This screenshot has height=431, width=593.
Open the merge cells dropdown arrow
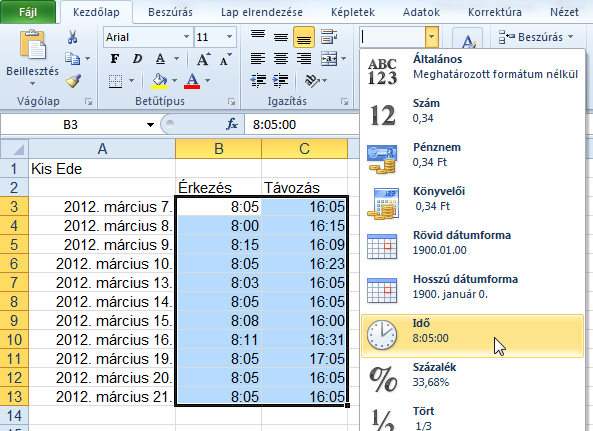(x=343, y=59)
